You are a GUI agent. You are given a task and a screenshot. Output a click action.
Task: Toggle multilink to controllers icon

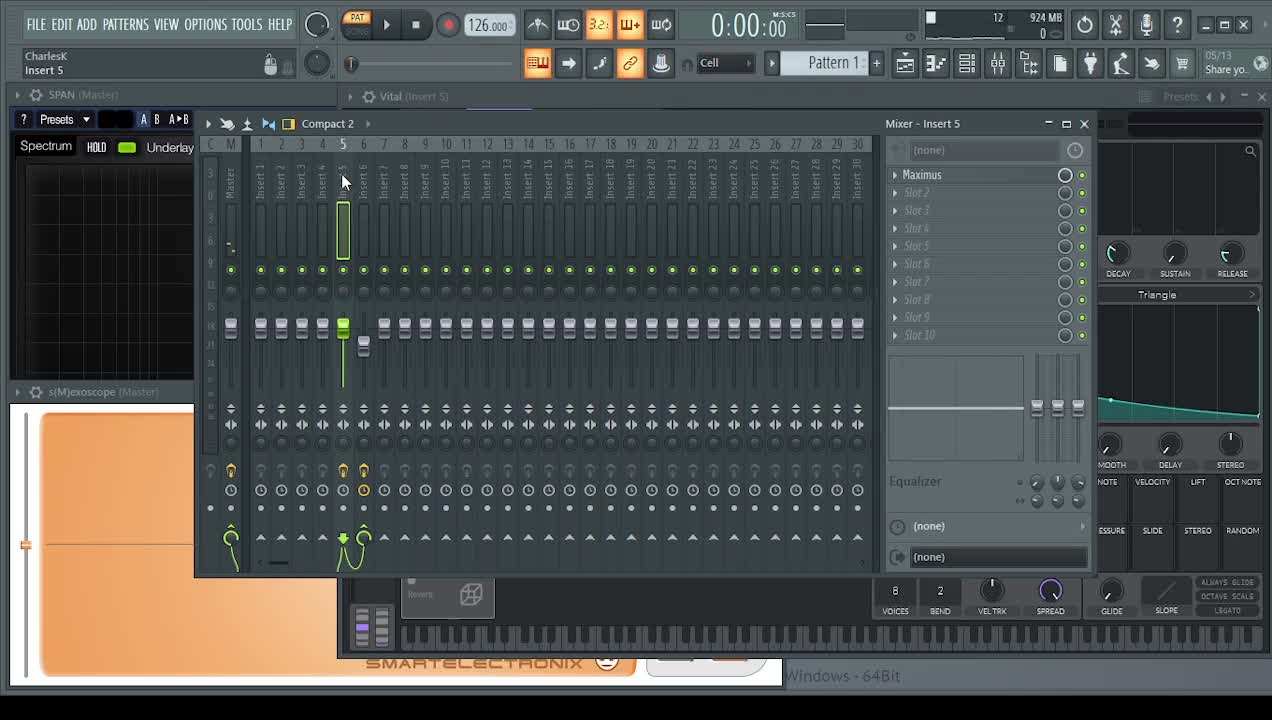click(630, 64)
